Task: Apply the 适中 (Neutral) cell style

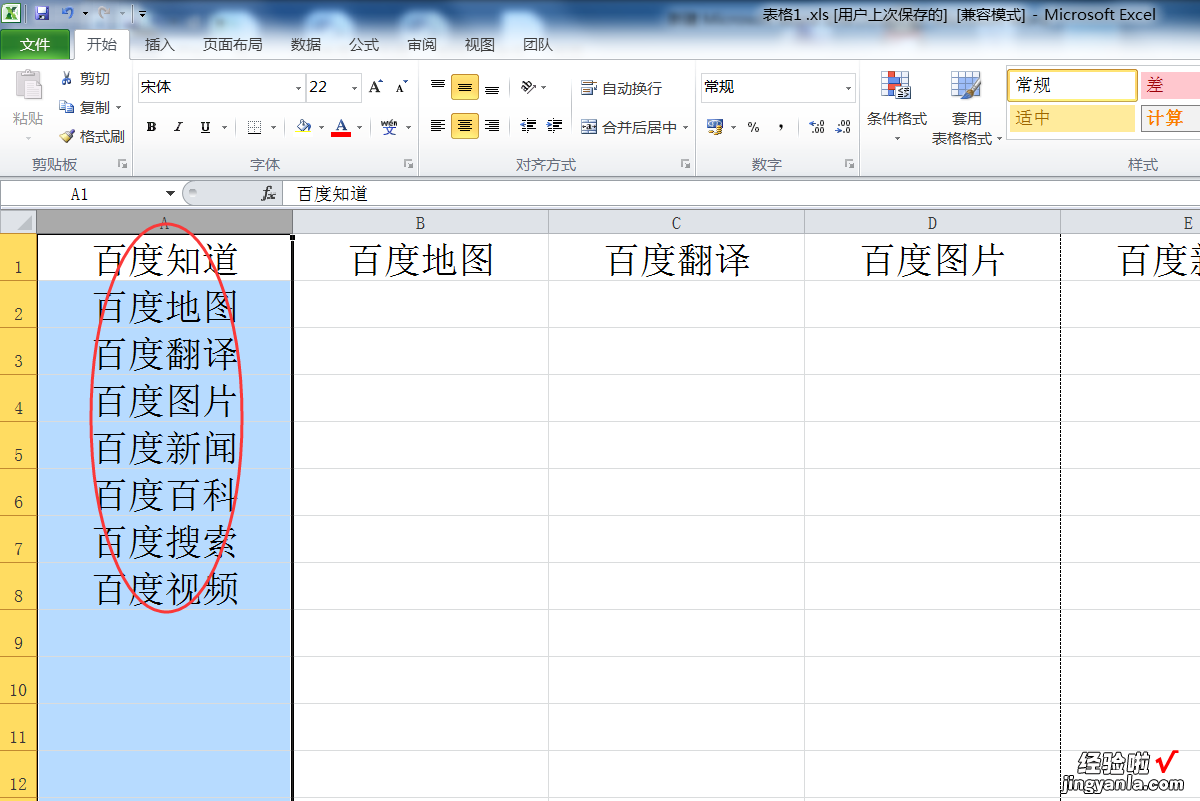Action: click(1072, 118)
